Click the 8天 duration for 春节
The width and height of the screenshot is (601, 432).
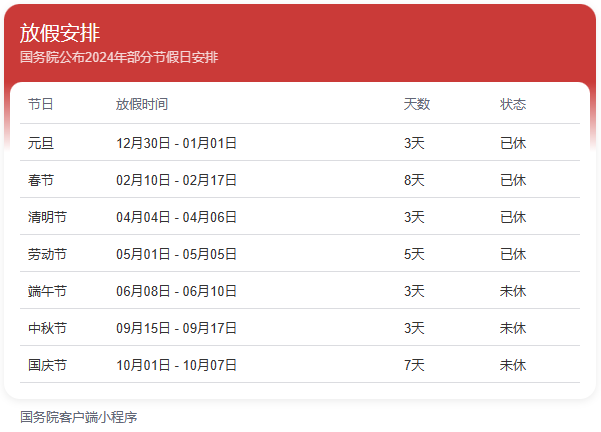click(414, 180)
